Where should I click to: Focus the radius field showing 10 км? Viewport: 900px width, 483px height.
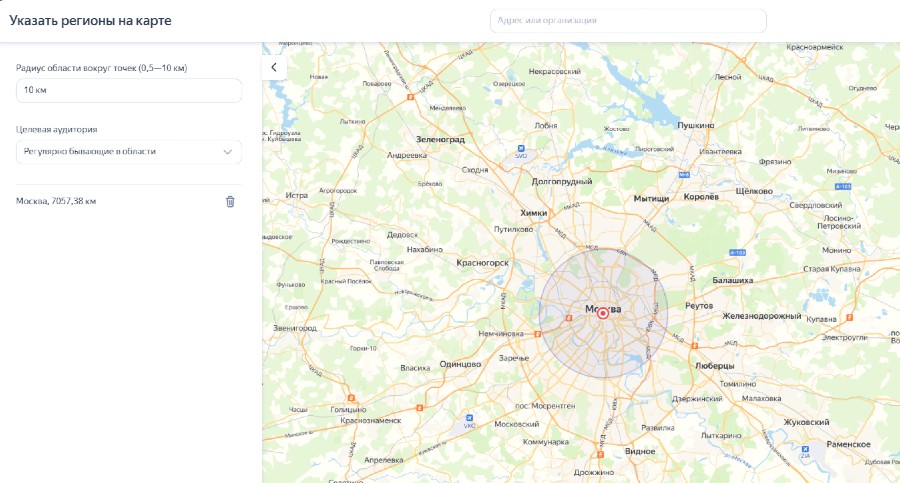[x=128, y=90]
